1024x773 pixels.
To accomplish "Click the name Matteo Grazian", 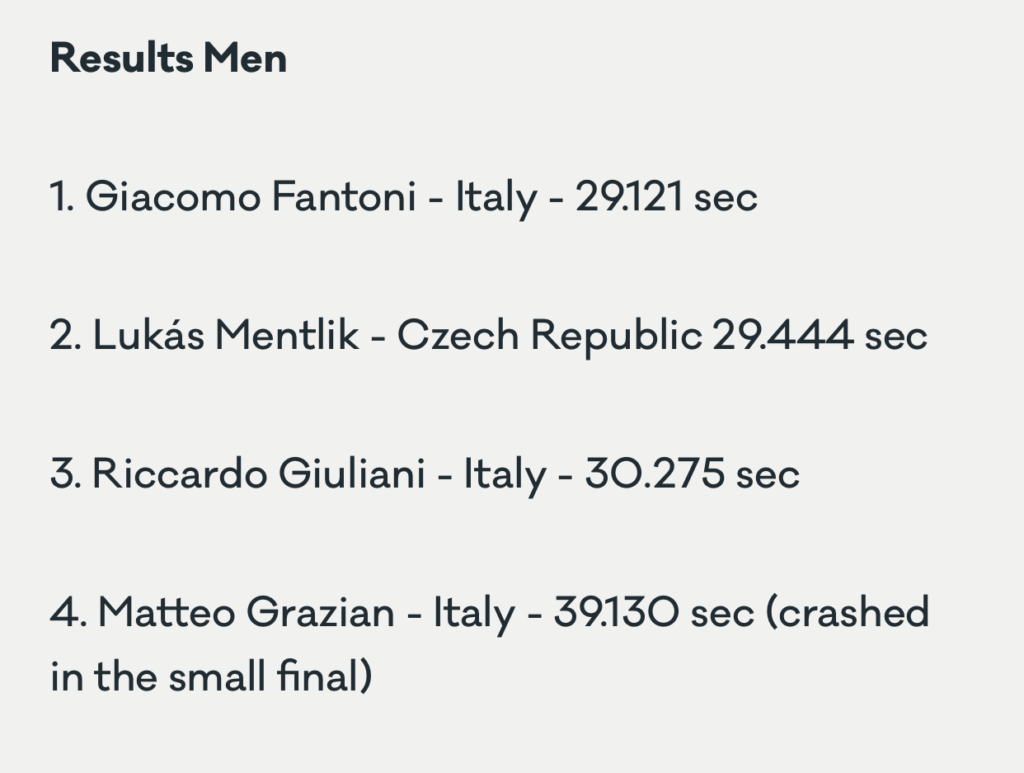I will coord(246,612).
